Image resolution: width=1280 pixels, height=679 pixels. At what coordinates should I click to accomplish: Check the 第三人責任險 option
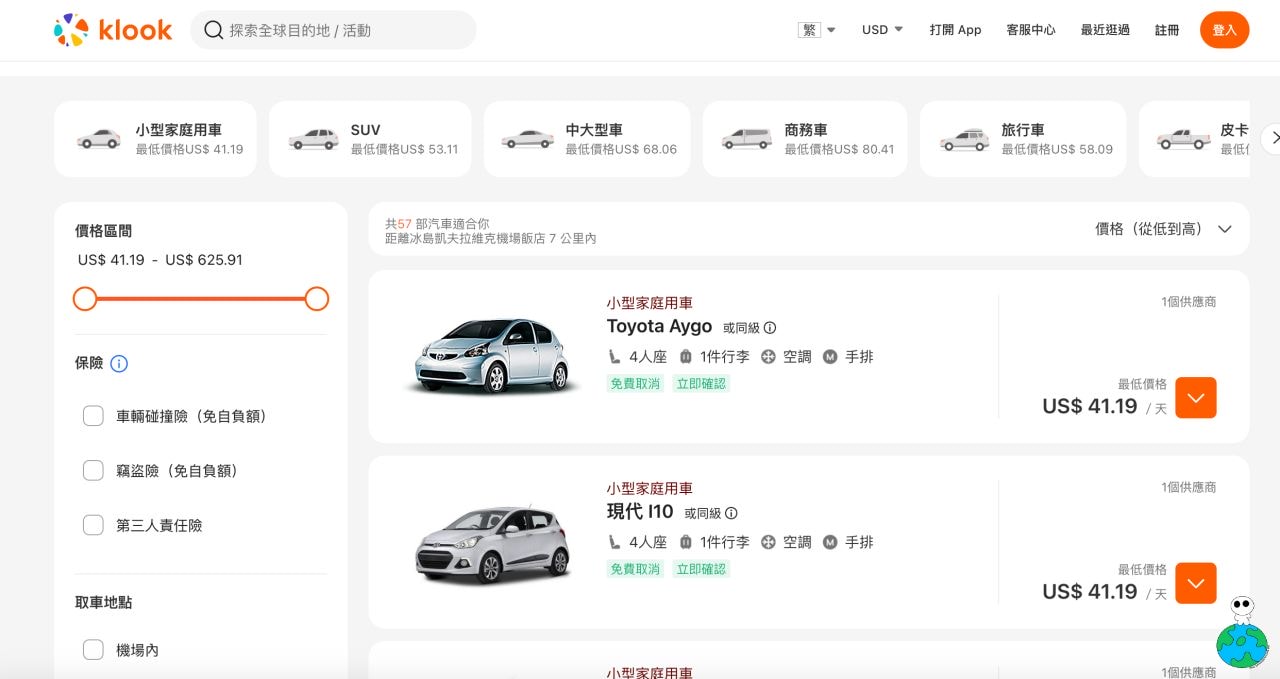tap(93, 525)
